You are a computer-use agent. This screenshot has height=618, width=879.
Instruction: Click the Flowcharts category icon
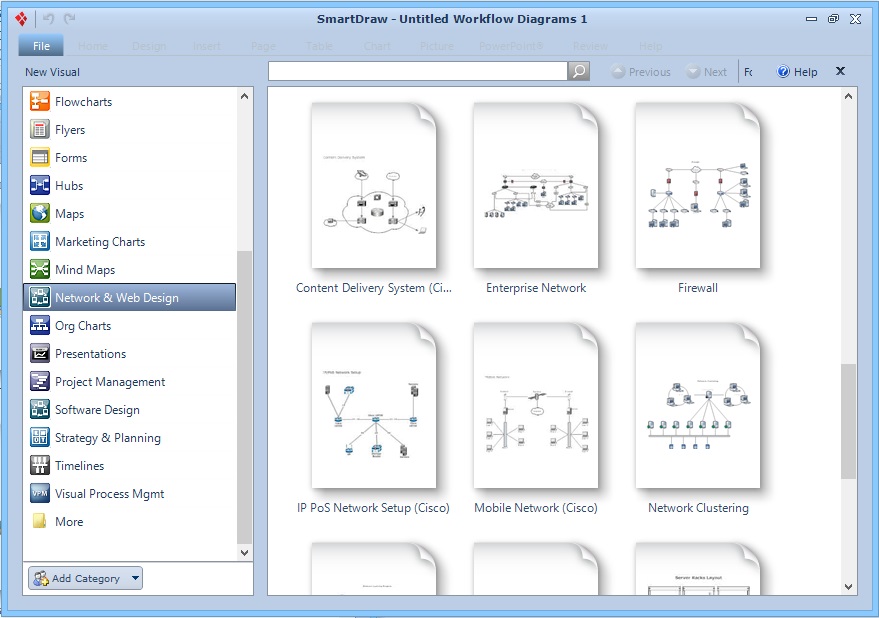[x=40, y=102]
